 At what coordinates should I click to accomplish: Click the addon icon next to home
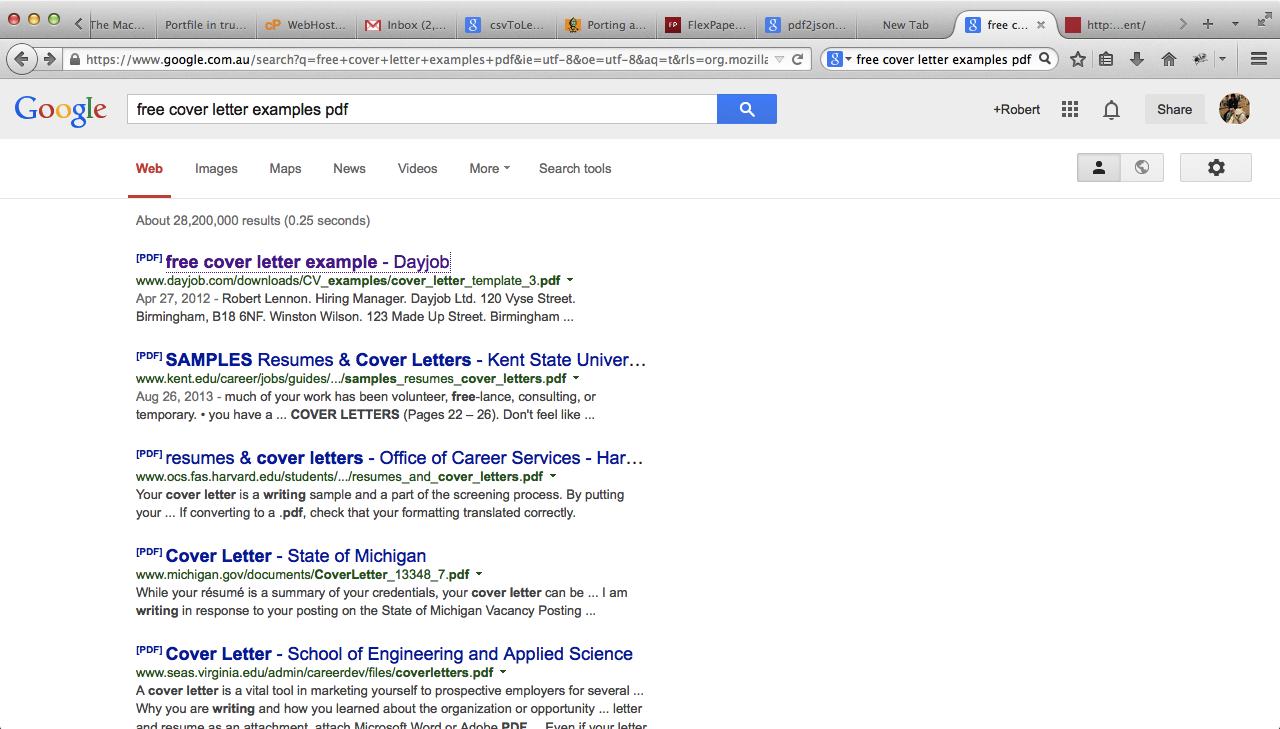tap(1199, 59)
